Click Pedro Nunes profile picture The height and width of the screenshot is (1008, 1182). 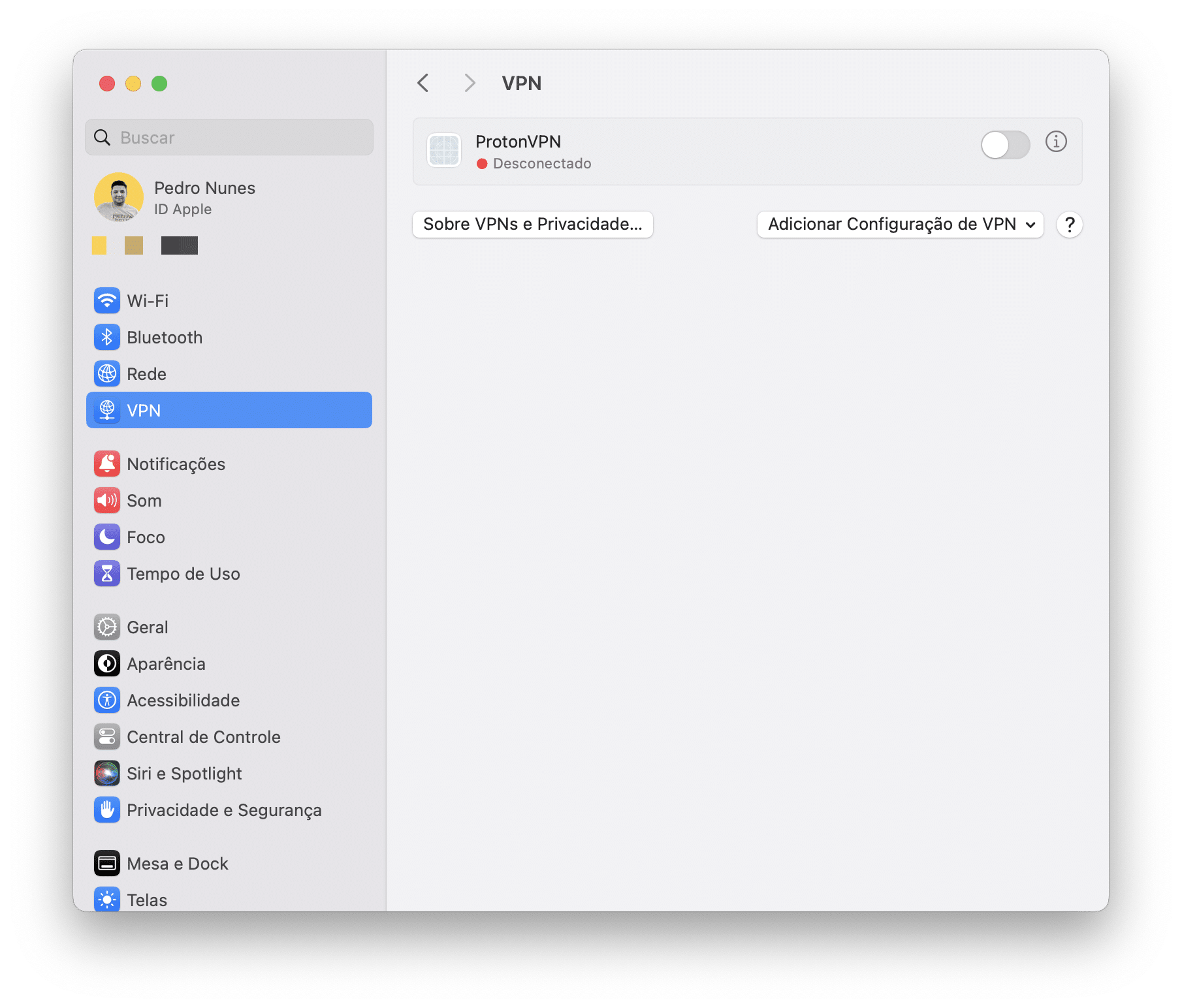pyautogui.click(x=119, y=197)
